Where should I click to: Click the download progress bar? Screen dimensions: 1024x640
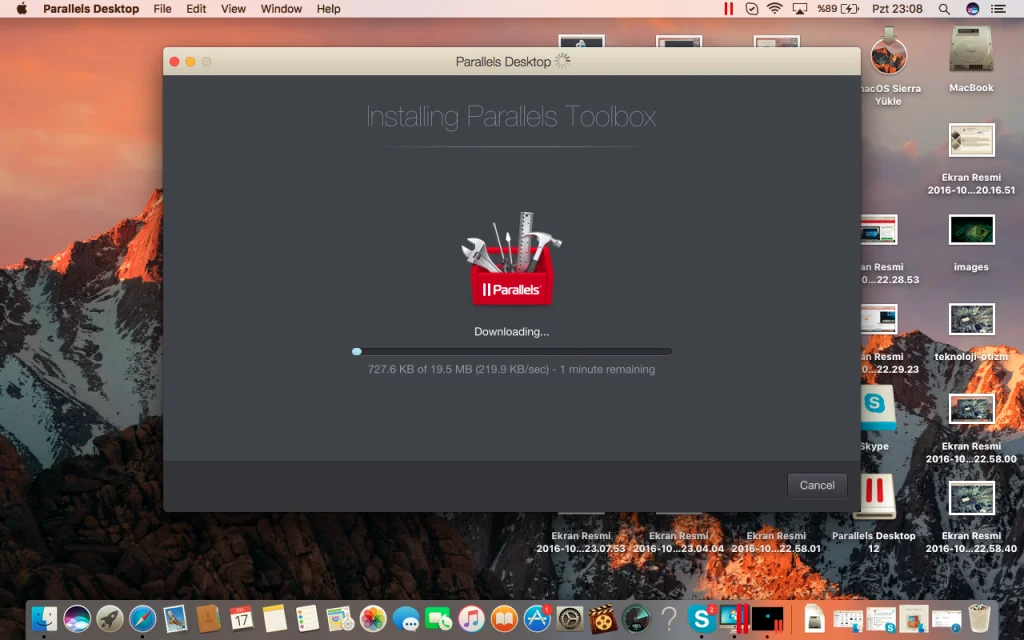coord(511,351)
